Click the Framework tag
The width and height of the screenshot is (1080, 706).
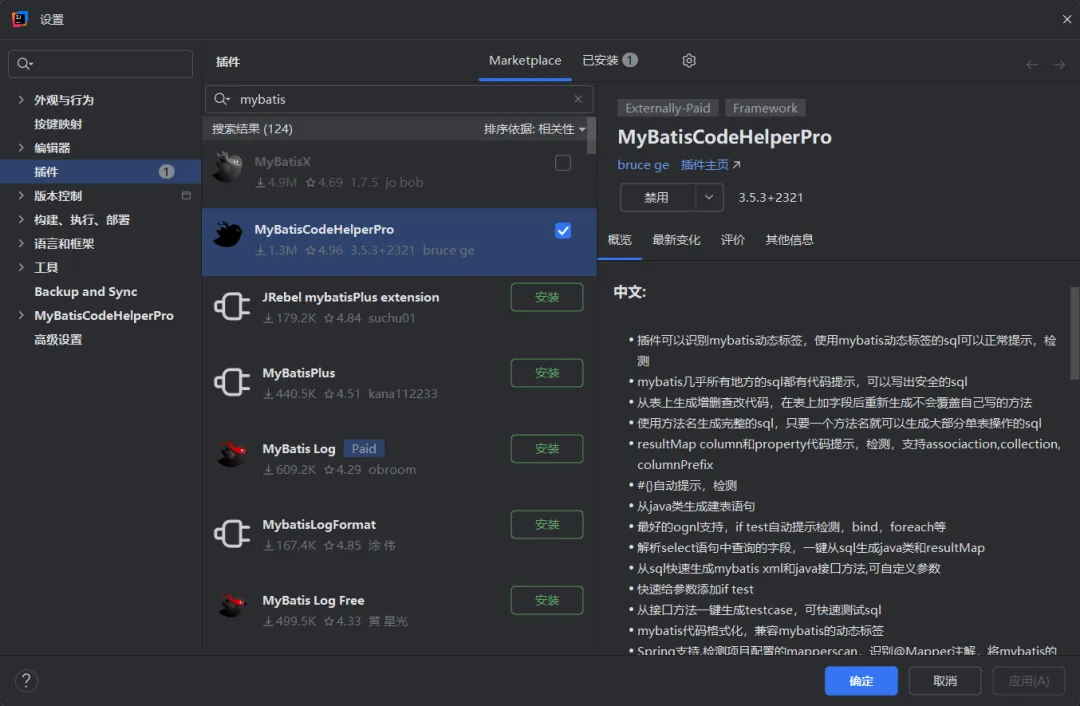click(765, 108)
